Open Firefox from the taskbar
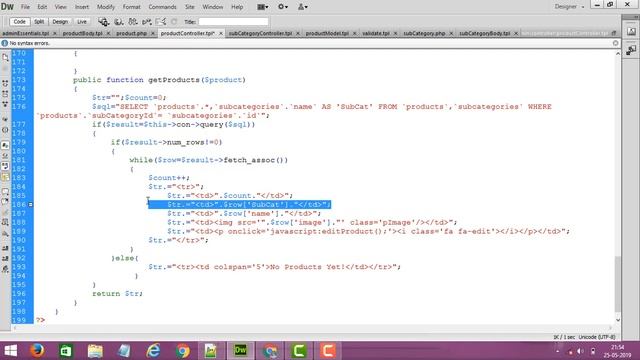640x360 pixels. [37, 350]
